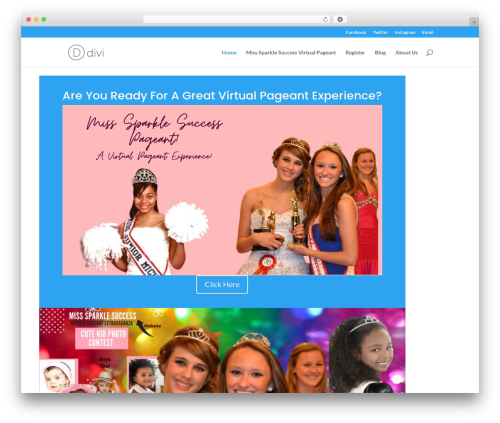Open the About Us menu item
The width and height of the screenshot is (500, 423).
click(406, 53)
